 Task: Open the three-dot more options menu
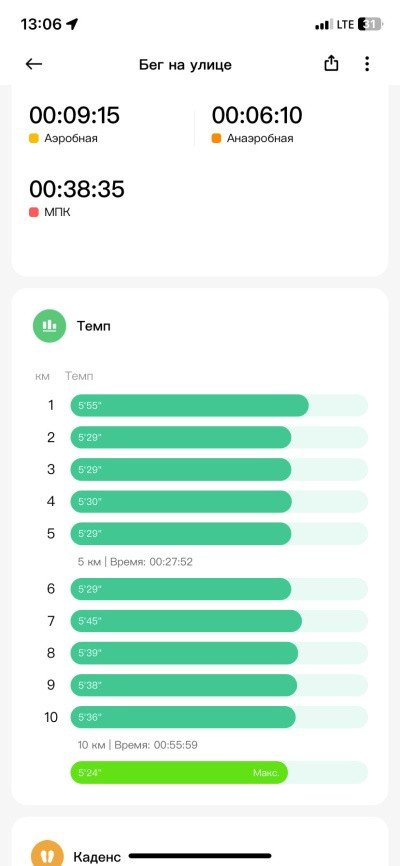[367, 64]
